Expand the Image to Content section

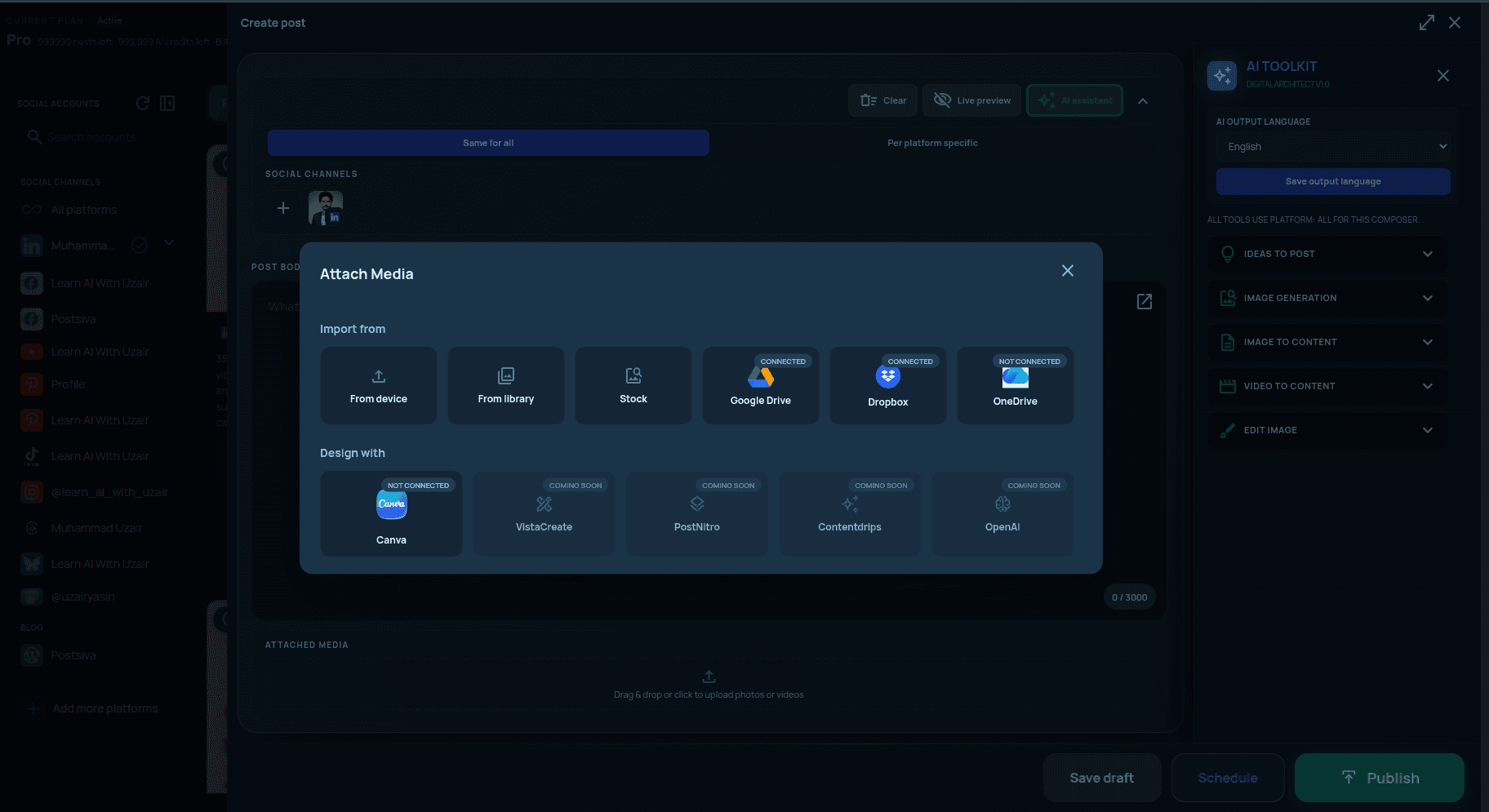tap(1328, 342)
